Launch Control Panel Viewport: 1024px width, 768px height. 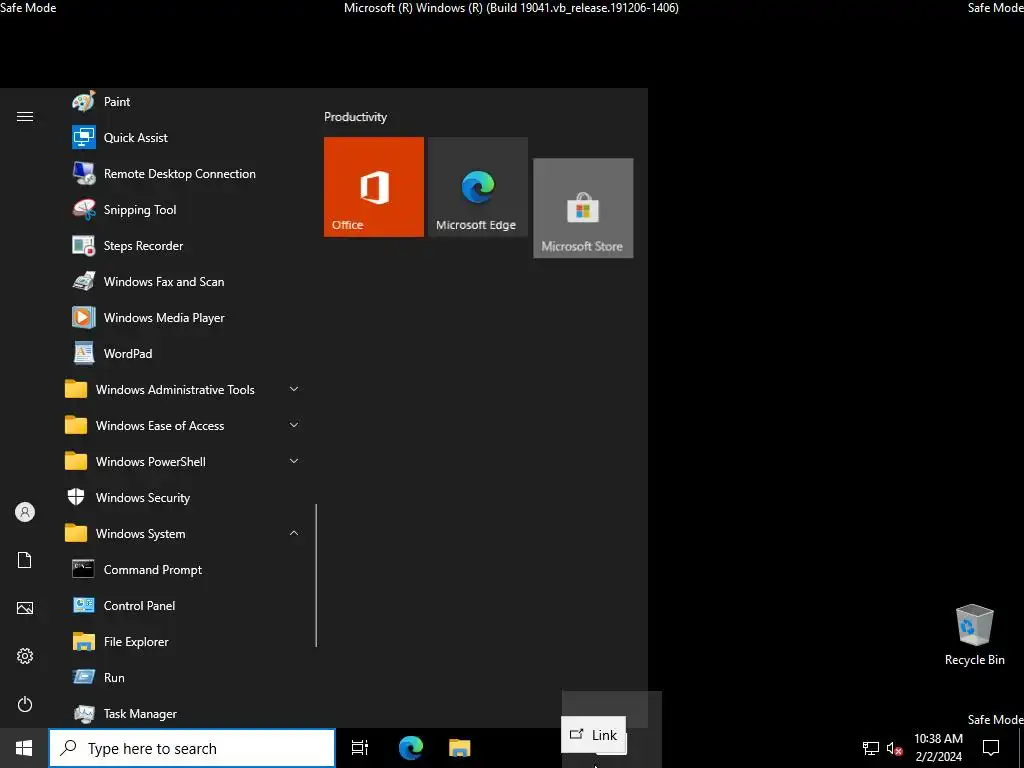point(183,605)
